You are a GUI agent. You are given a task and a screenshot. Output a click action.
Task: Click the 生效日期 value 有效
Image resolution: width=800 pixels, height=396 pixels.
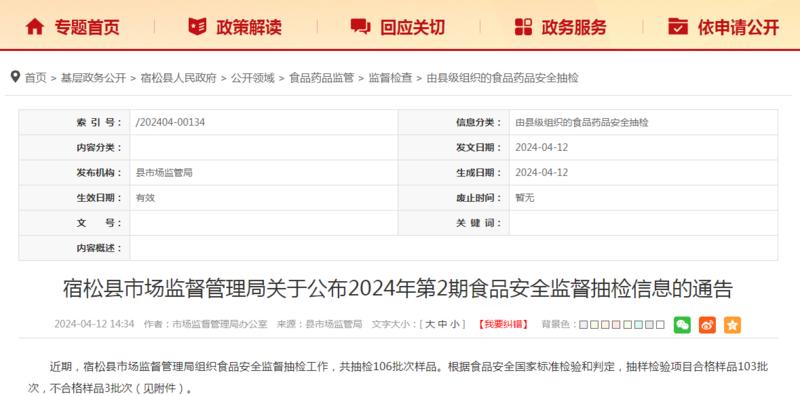point(145,197)
